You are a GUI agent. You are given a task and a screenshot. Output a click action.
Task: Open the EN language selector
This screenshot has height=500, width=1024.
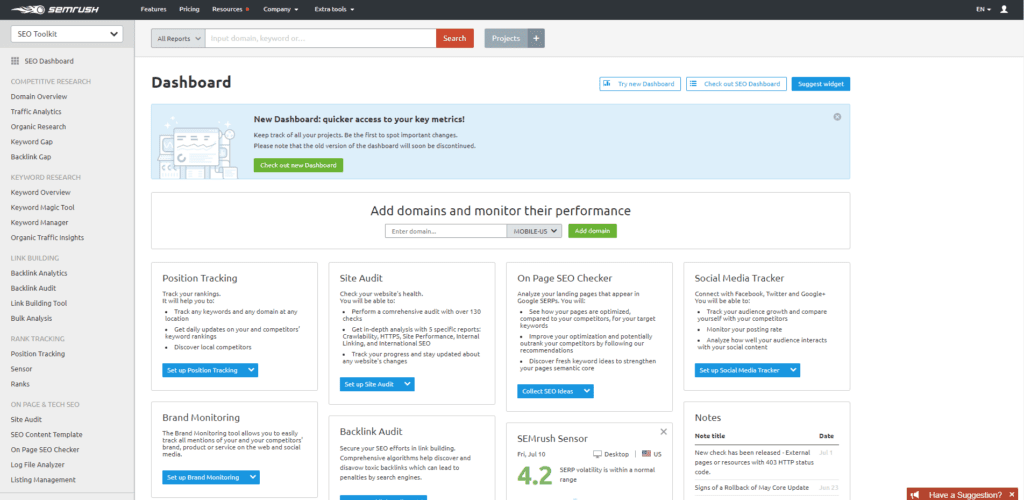[983, 9]
